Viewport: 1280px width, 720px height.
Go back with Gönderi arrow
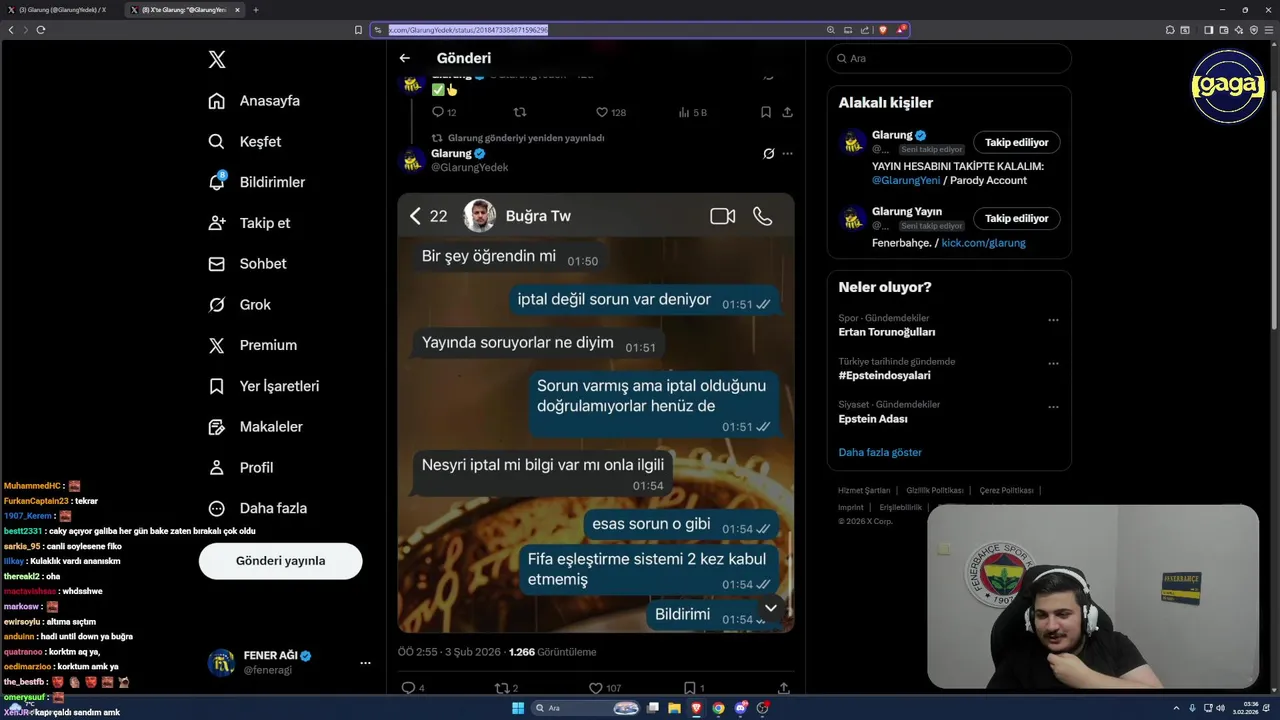tap(405, 58)
